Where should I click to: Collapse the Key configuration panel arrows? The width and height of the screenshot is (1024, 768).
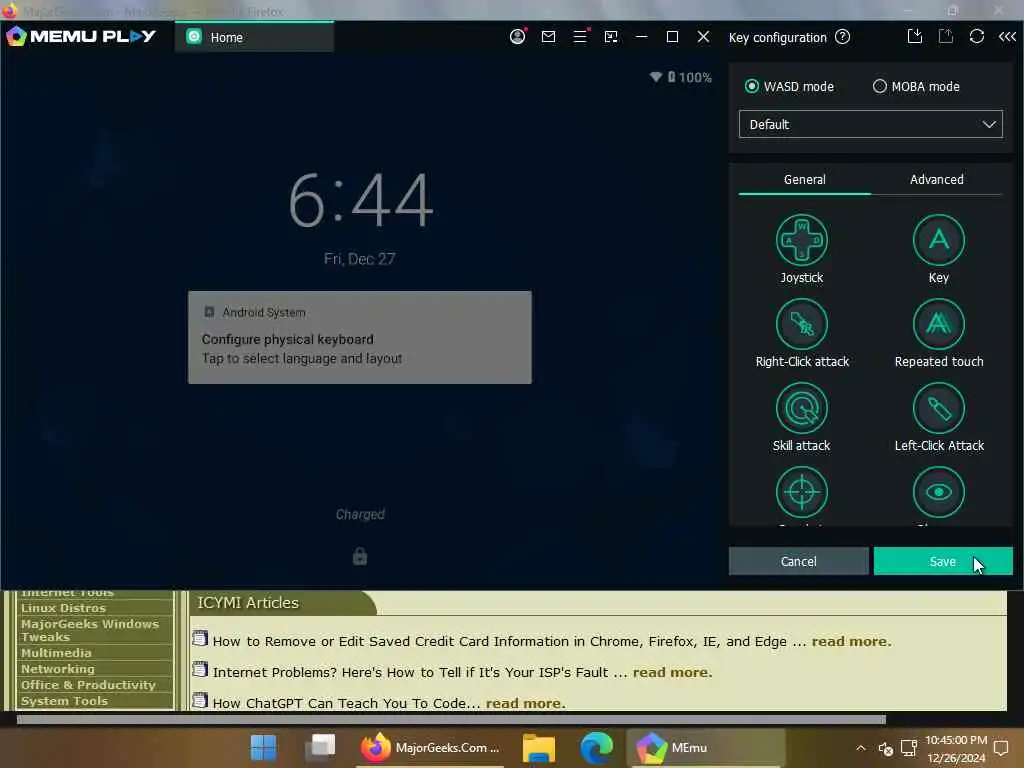[x=1007, y=37]
